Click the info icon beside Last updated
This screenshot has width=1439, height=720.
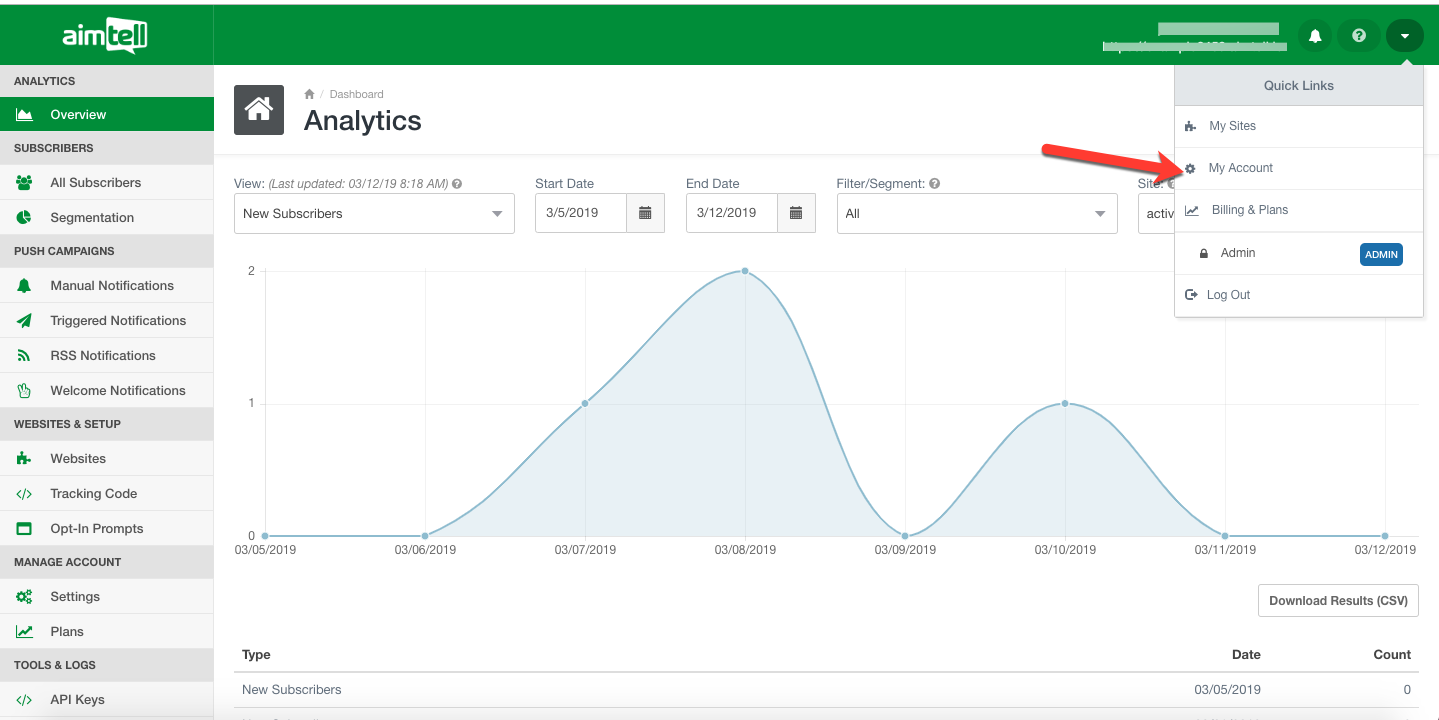click(x=457, y=184)
